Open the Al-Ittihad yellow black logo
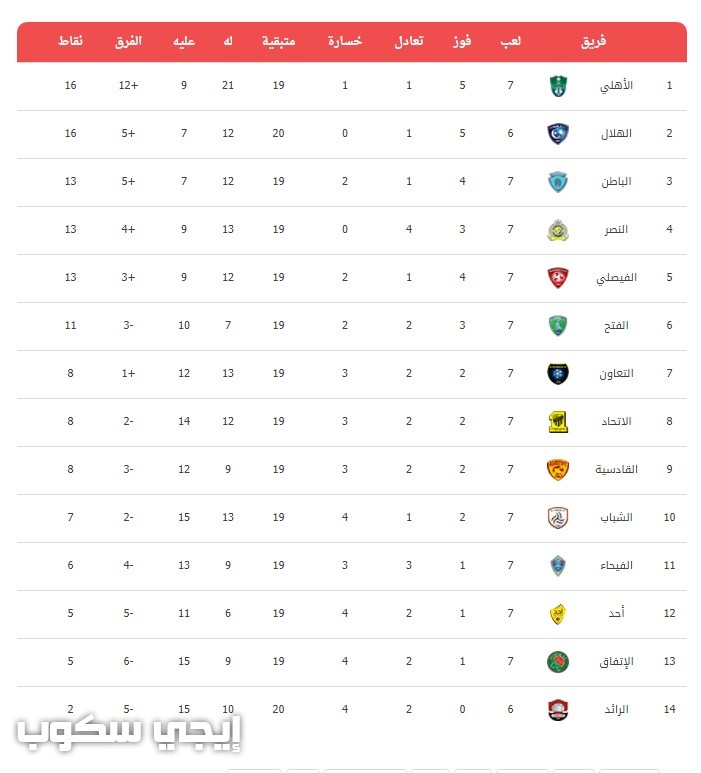This screenshot has height=773, width=701. coord(558,422)
